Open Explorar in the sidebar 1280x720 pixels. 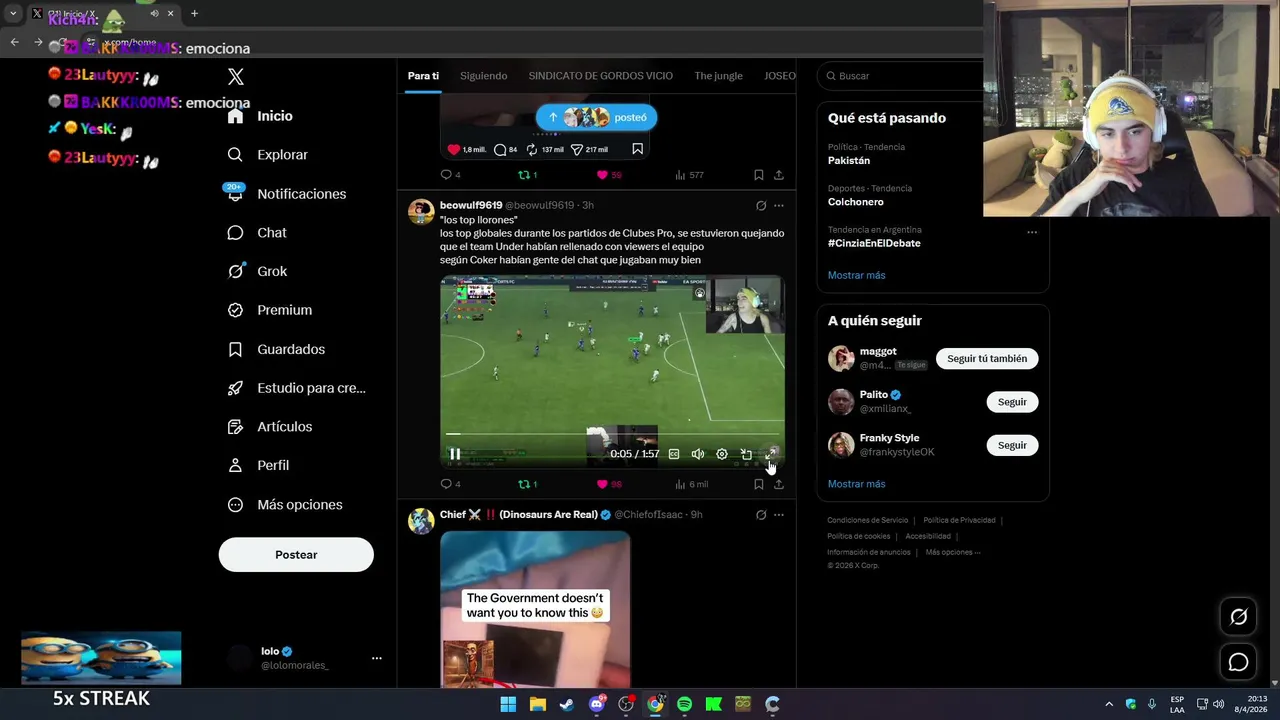(x=268, y=155)
